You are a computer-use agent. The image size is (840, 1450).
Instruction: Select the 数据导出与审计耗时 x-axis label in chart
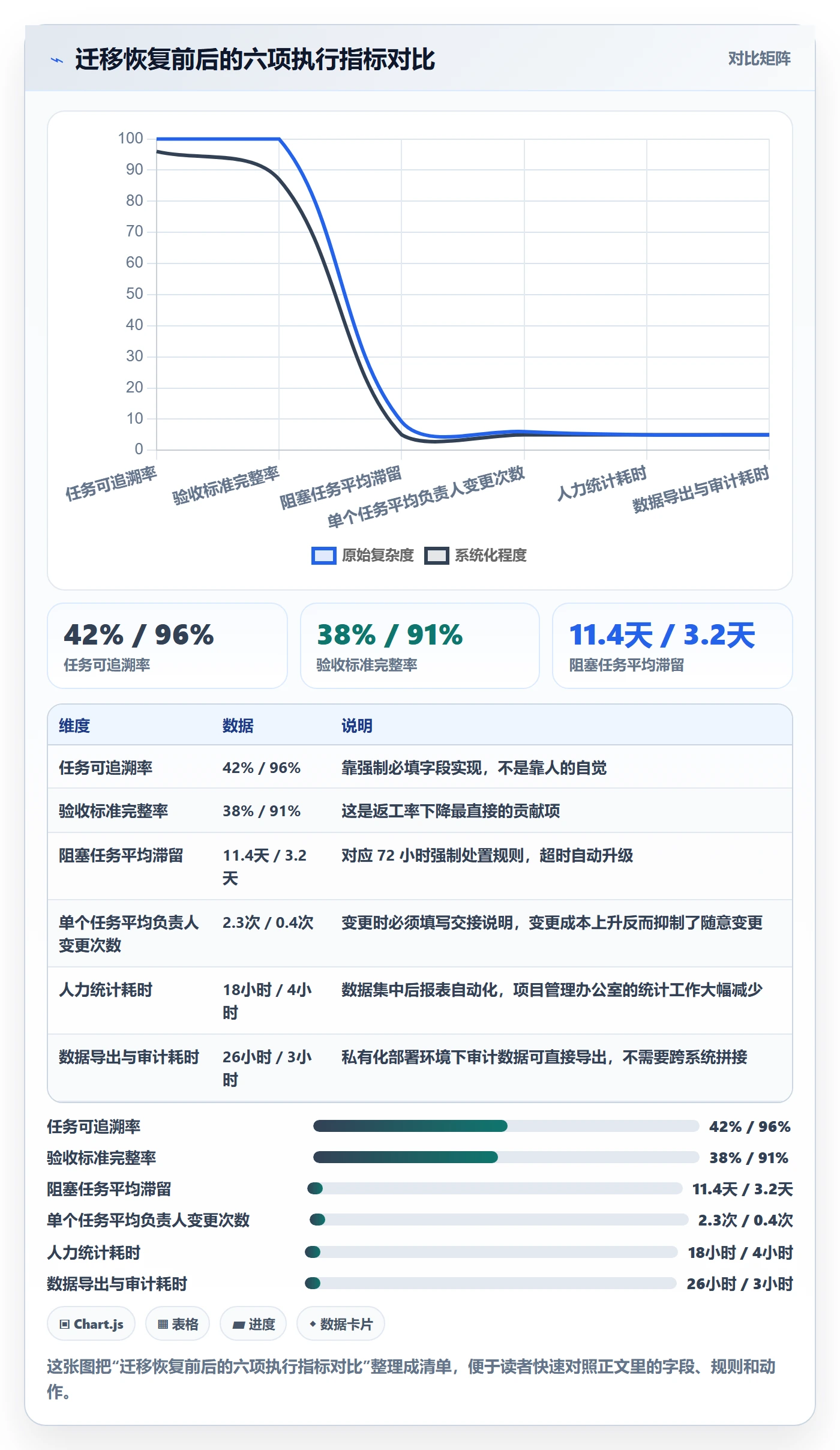pyautogui.click(x=701, y=490)
